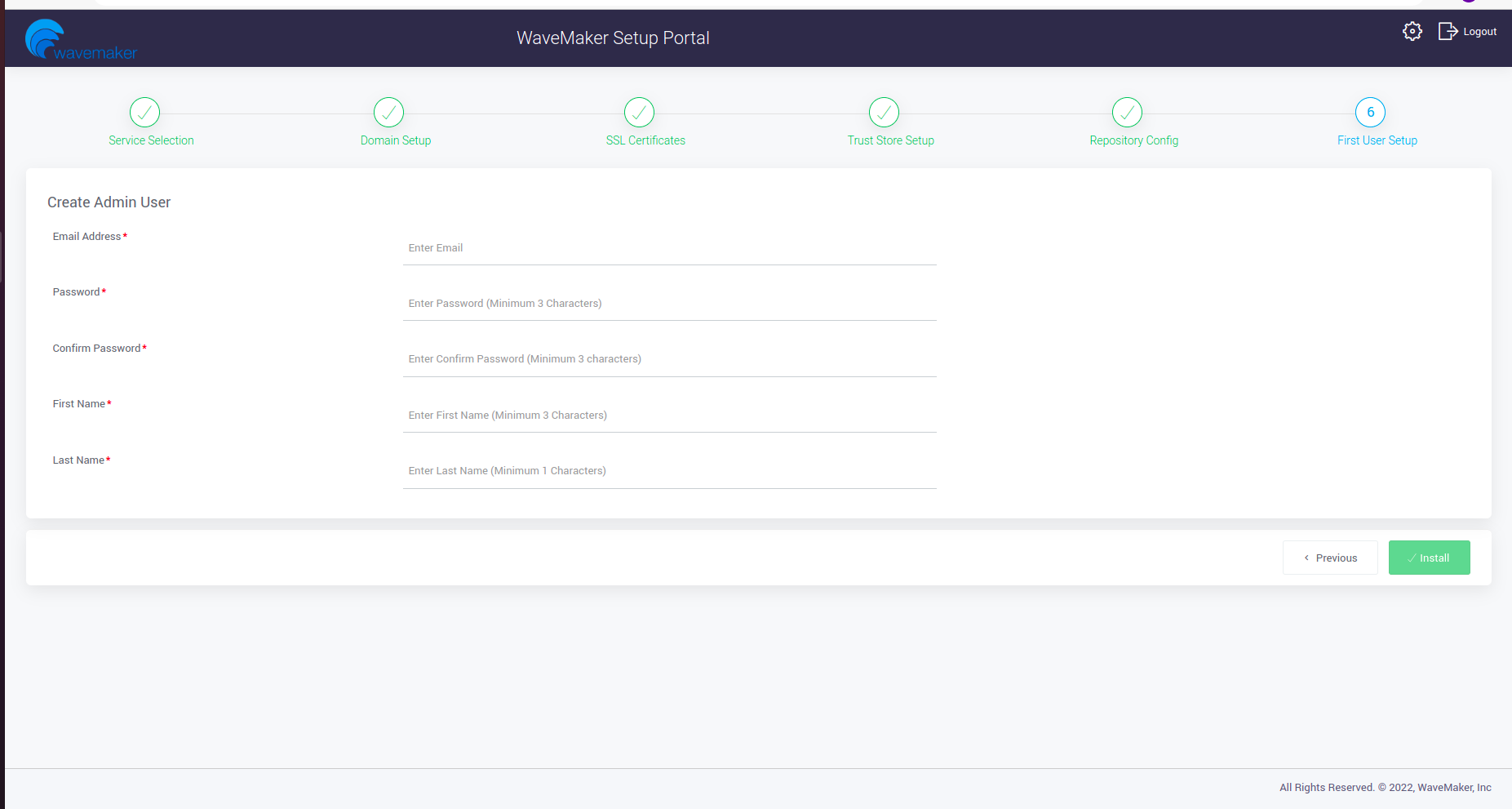Click the Logout icon
The image size is (1512, 809).
tap(1448, 31)
